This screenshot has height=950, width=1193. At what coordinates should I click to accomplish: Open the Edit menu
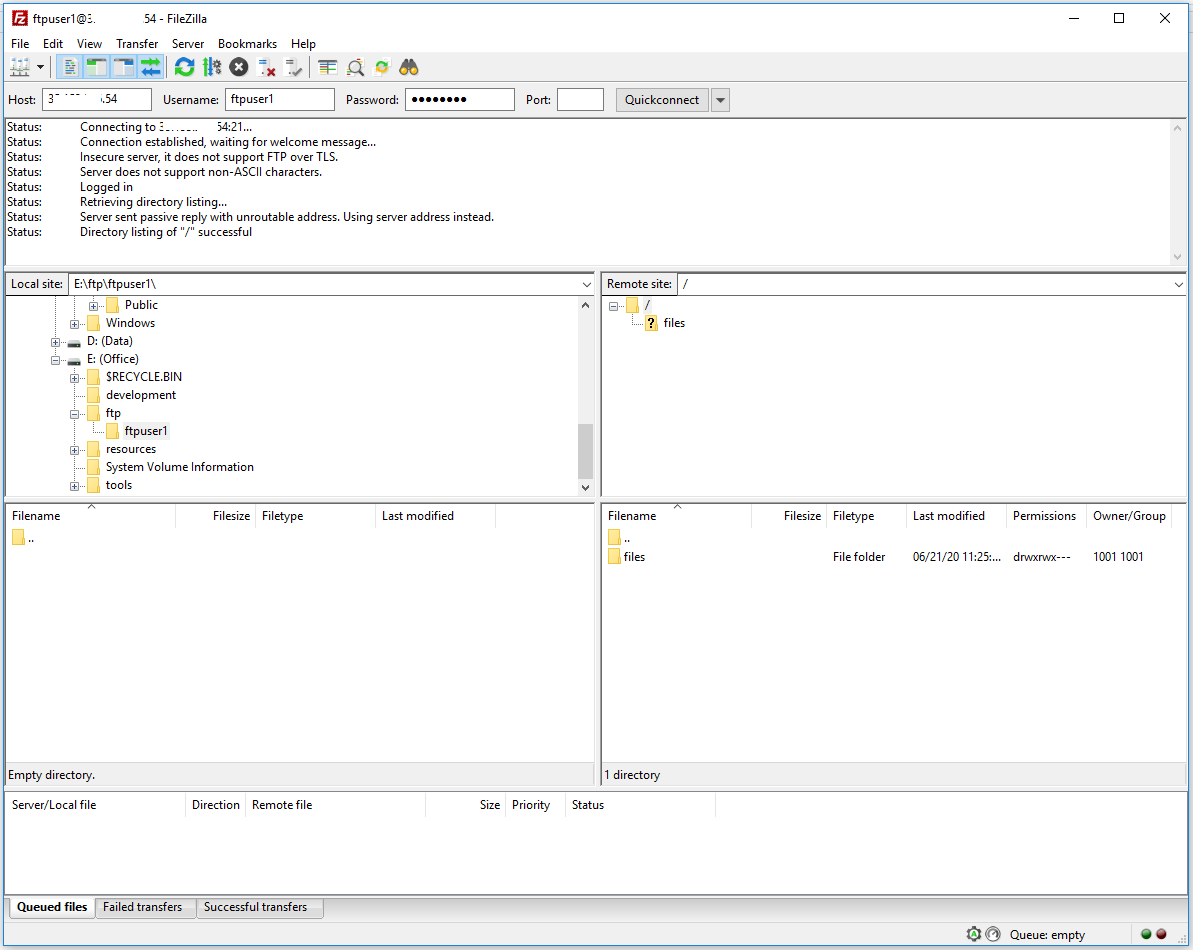pos(52,43)
